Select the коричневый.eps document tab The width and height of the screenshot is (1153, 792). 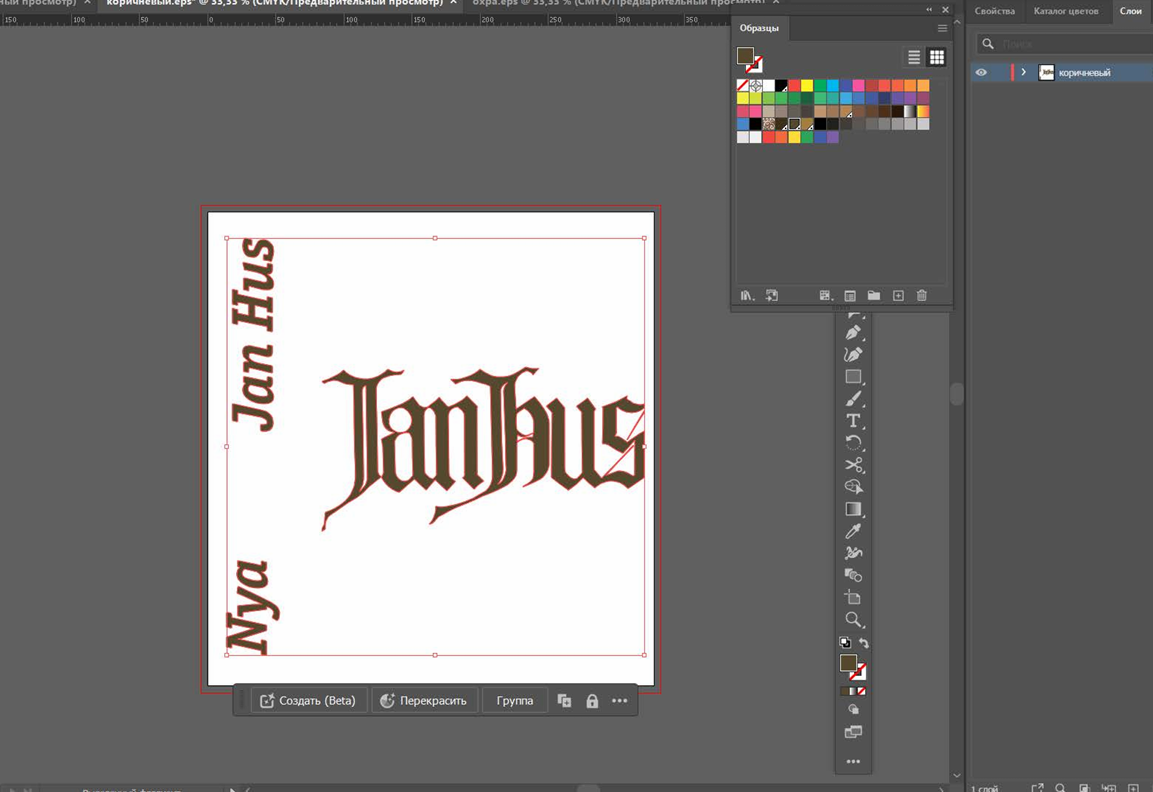pyautogui.click(x=274, y=3)
